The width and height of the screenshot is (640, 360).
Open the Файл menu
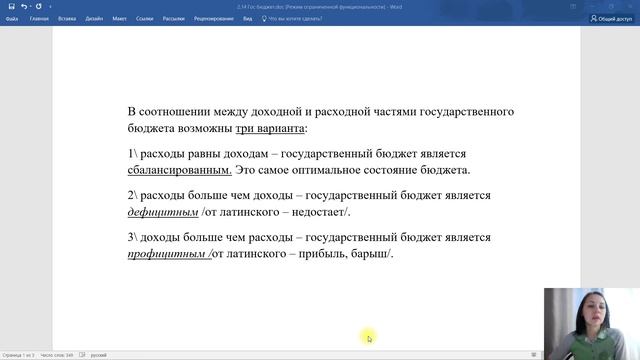(12, 19)
